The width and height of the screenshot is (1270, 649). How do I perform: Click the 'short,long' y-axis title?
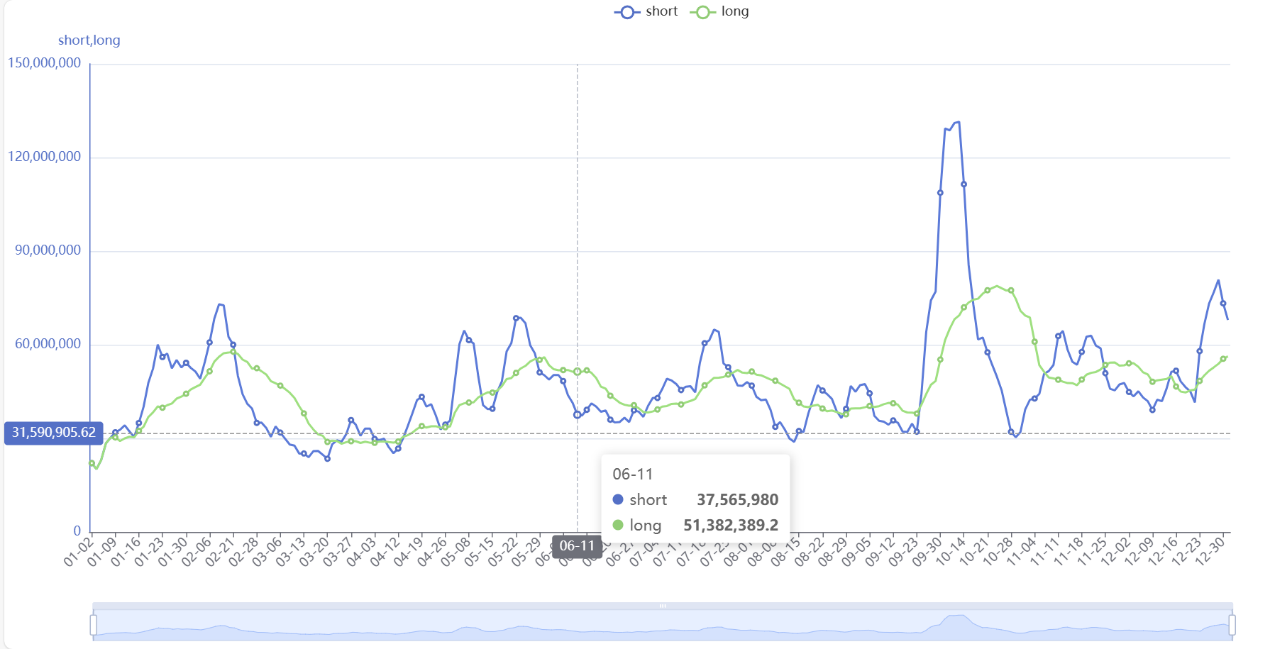(89, 41)
